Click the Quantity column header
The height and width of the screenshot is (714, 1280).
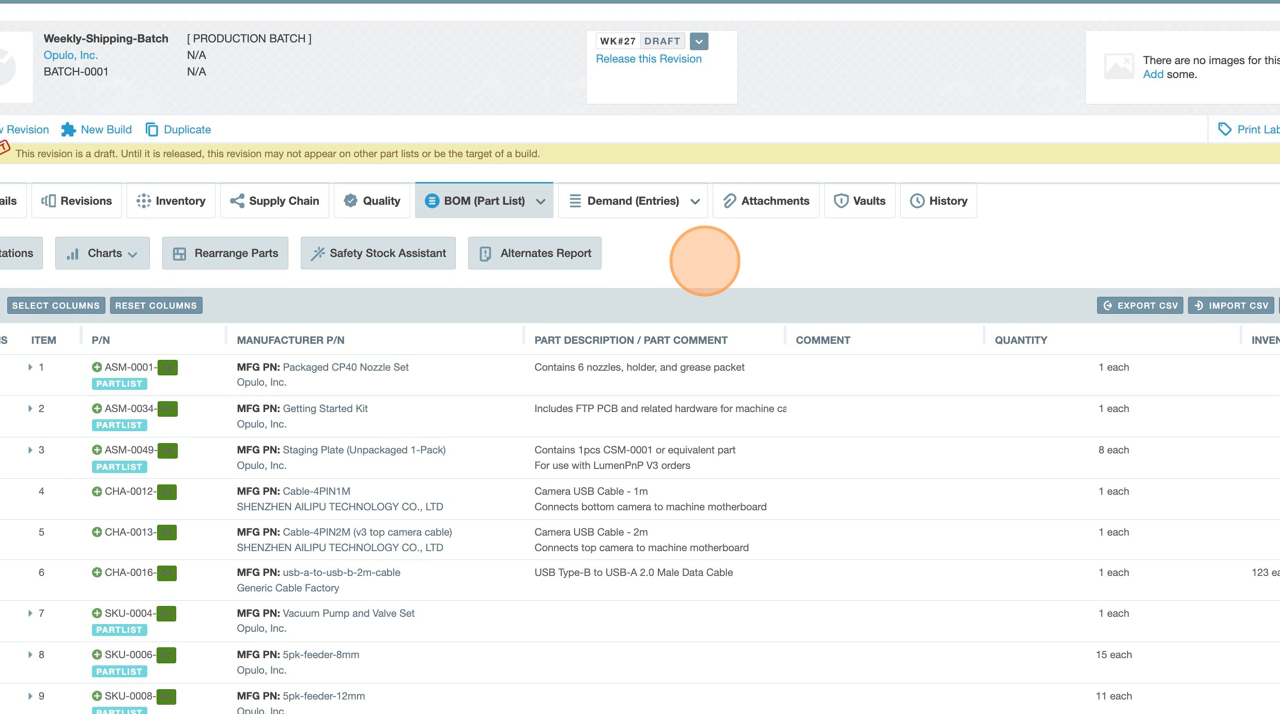click(1020, 340)
